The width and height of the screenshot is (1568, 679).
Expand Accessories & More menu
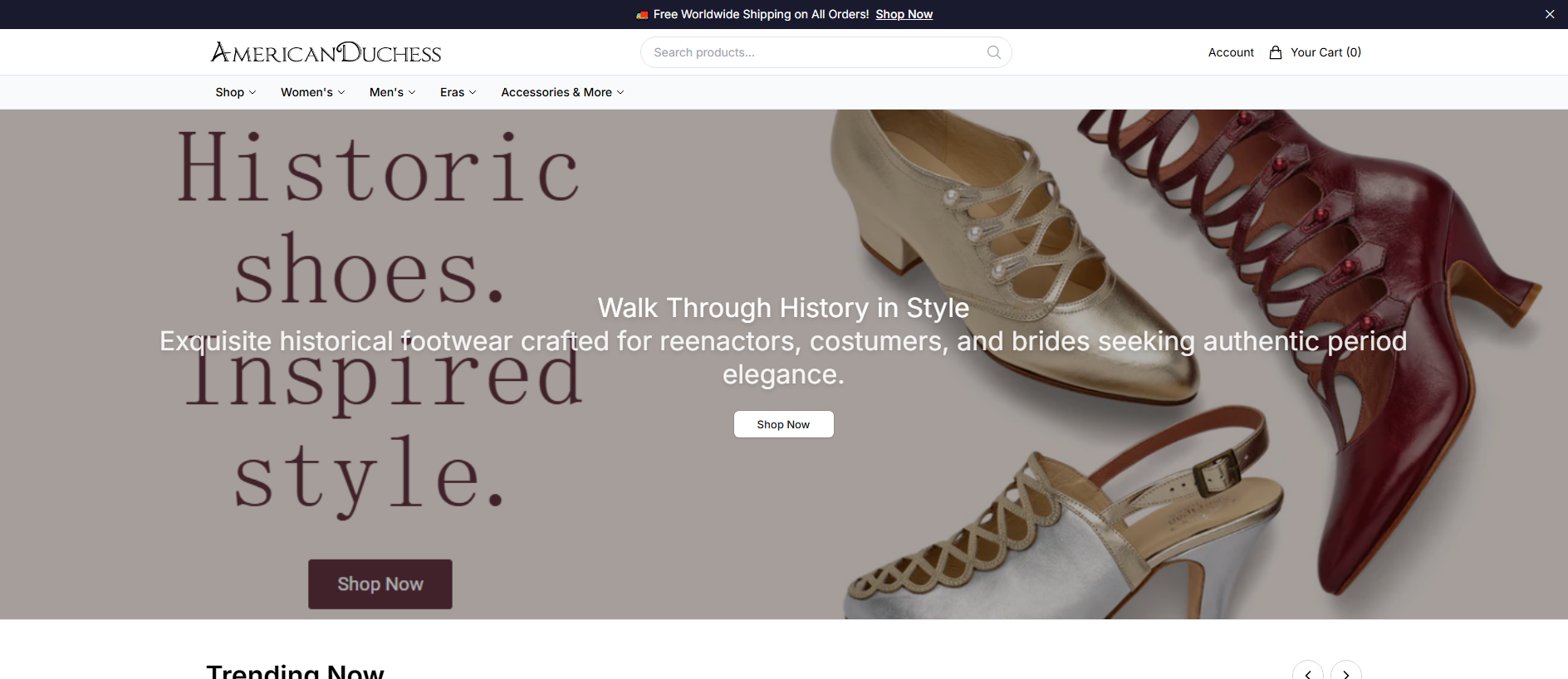tap(562, 92)
